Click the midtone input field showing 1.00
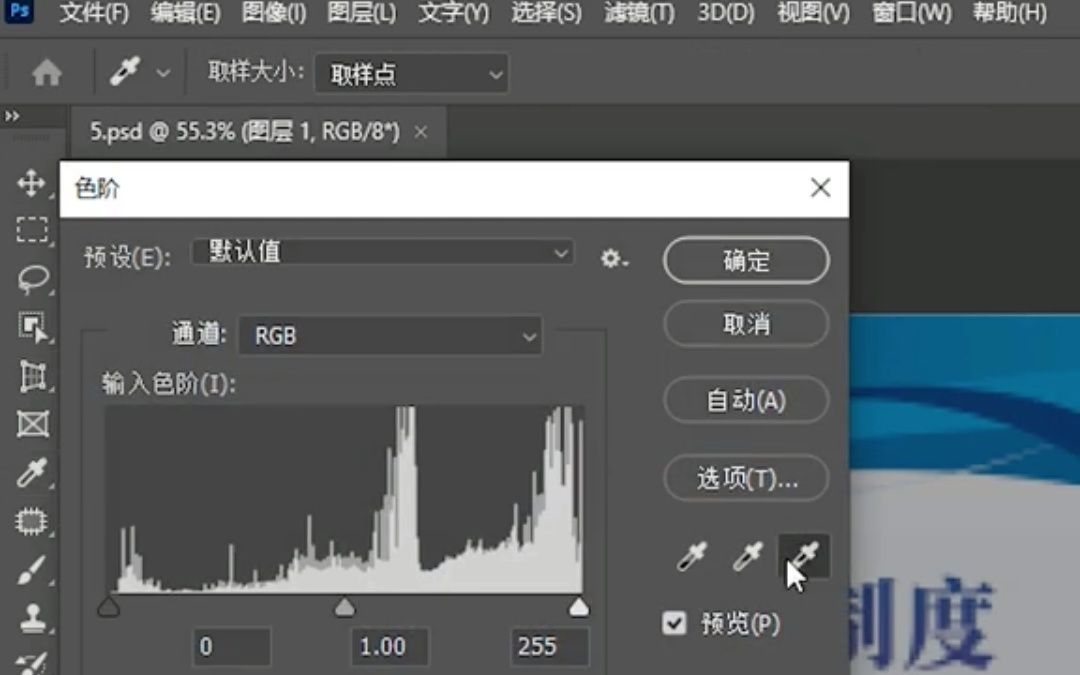This screenshot has height=675, width=1080. (x=389, y=647)
